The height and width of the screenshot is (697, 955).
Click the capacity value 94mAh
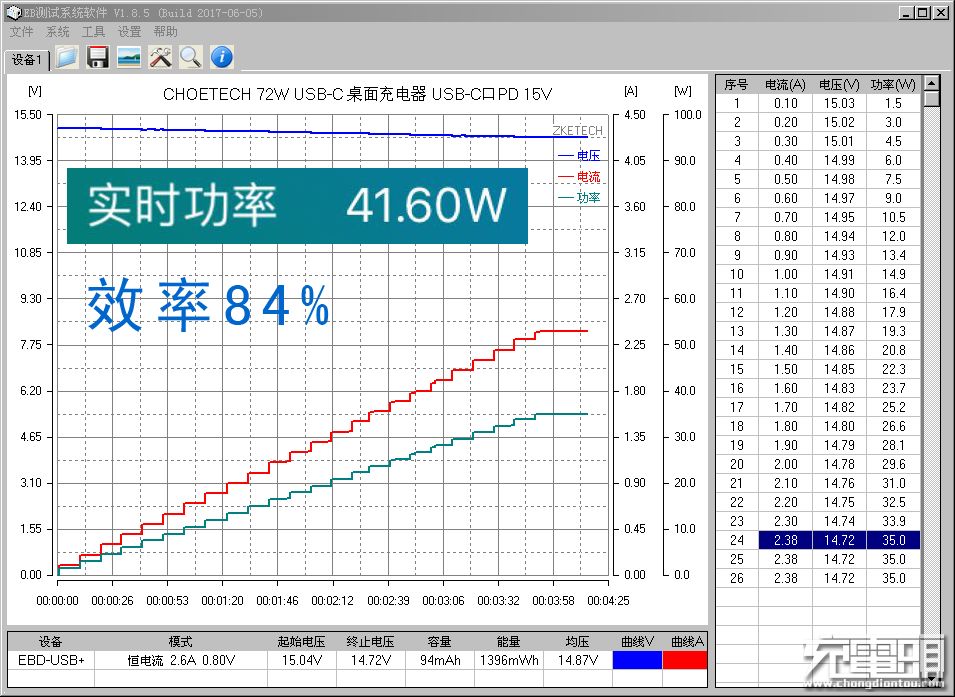[440, 660]
